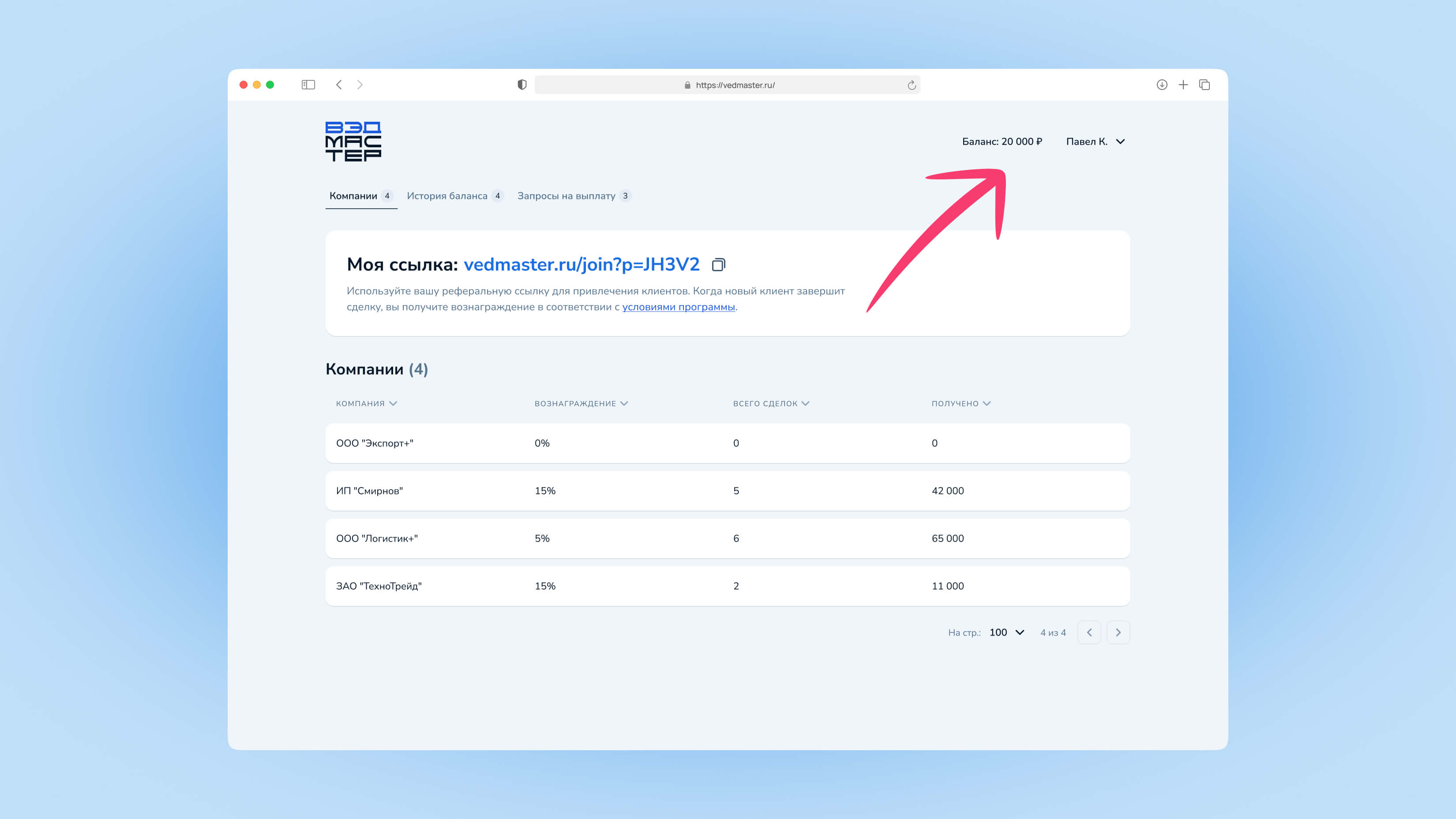Open browser downloads icon
The width and height of the screenshot is (1456, 819).
coord(1162,85)
